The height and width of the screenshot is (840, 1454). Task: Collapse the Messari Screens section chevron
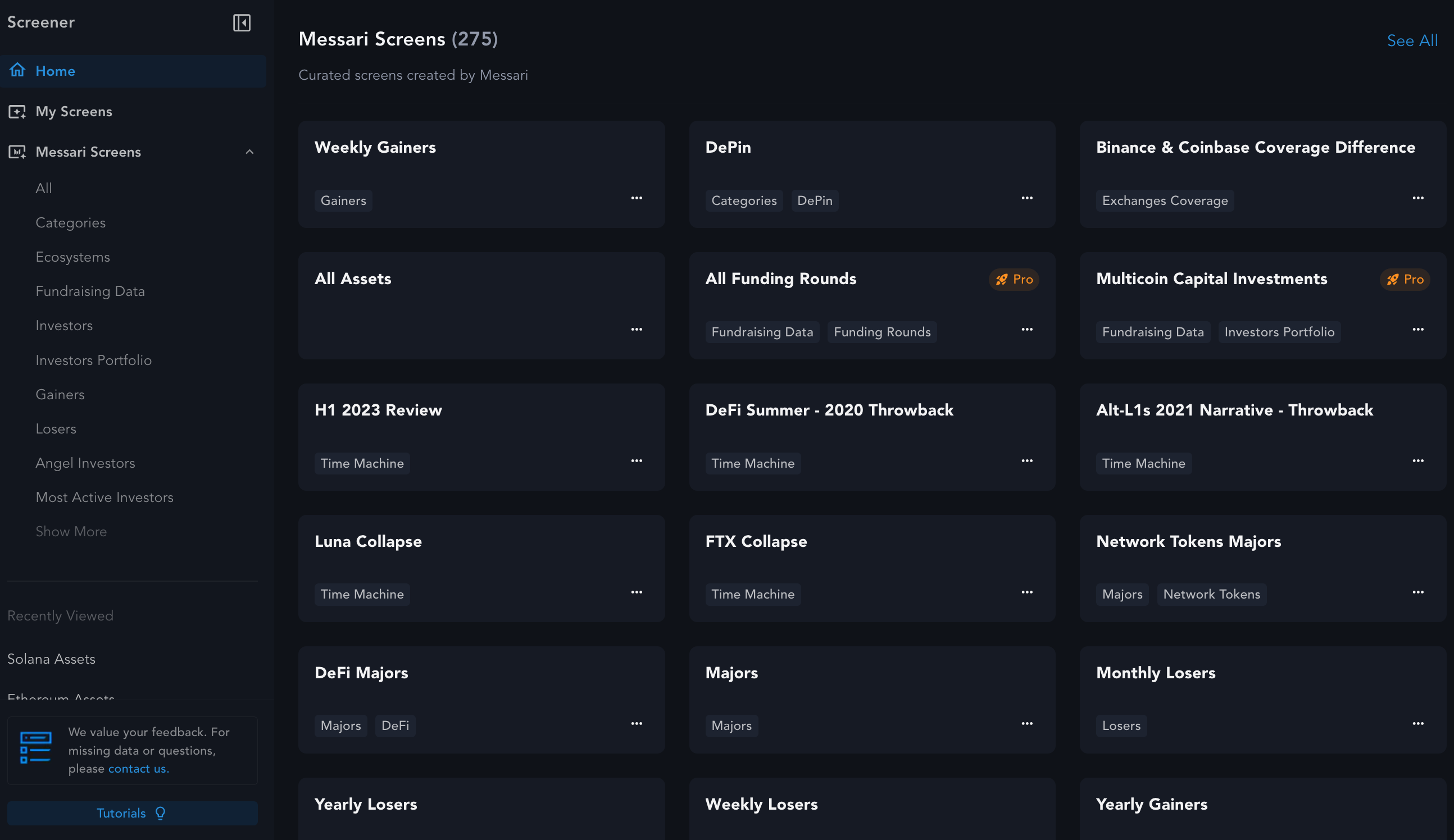(x=249, y=152)
